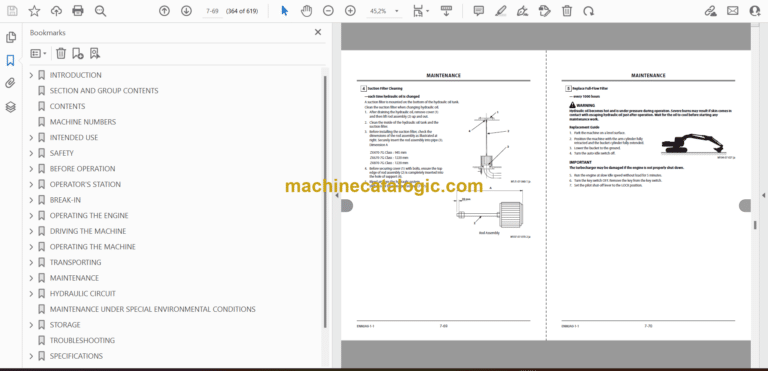Delete the selected bookmark

[61, 53]
